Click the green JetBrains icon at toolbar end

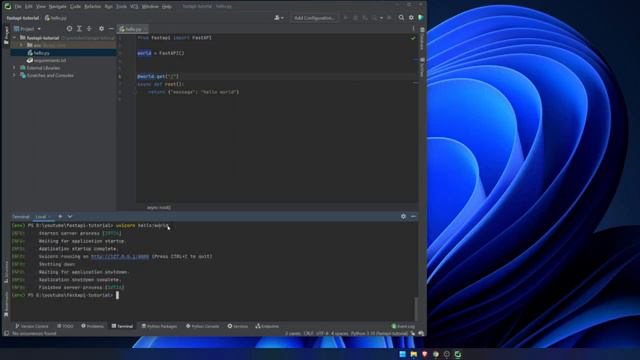(x=421, y=18)
